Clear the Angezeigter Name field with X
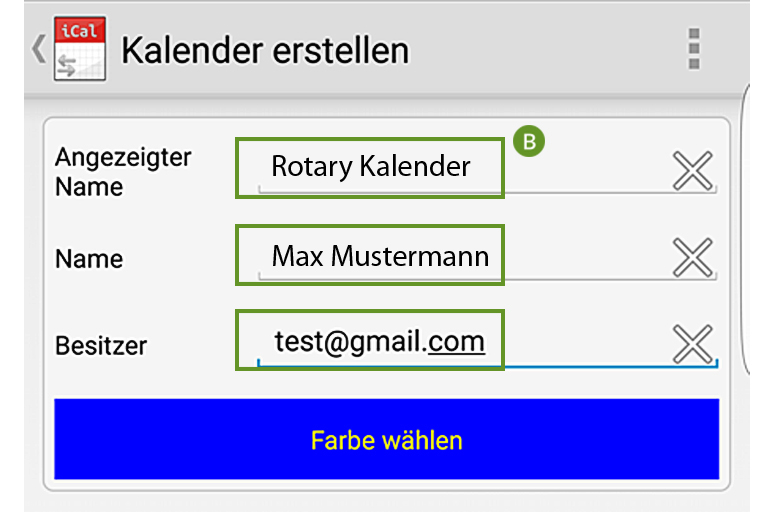 click(x=692, y=171)
